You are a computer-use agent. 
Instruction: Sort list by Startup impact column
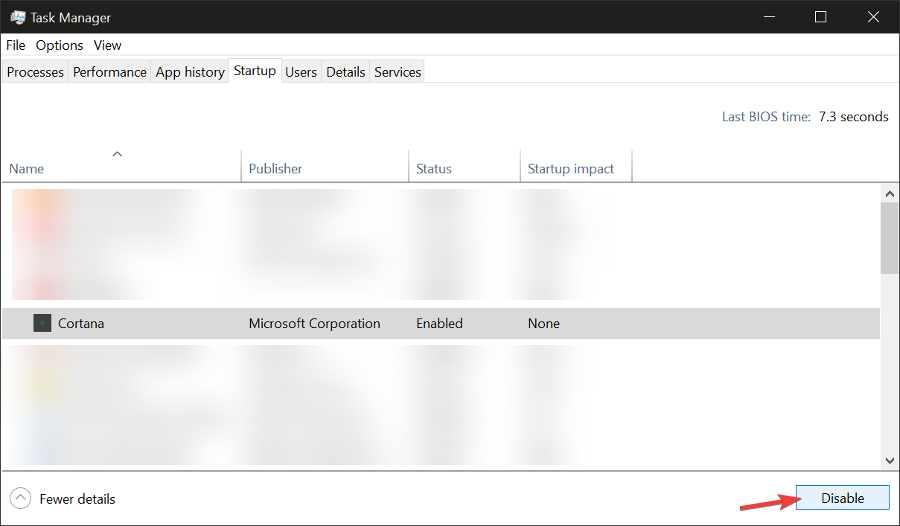tap(576, 165)
